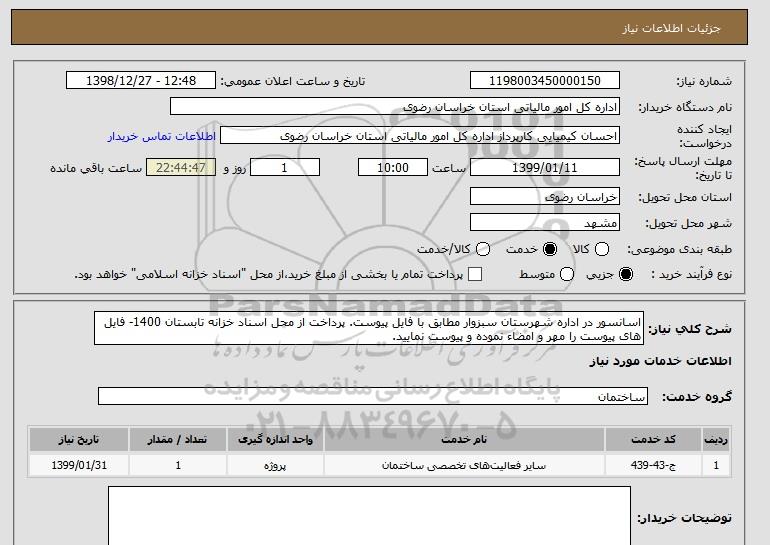Choose the متوسط purchase type radio

pyautogui.click(x=567, y=274)
